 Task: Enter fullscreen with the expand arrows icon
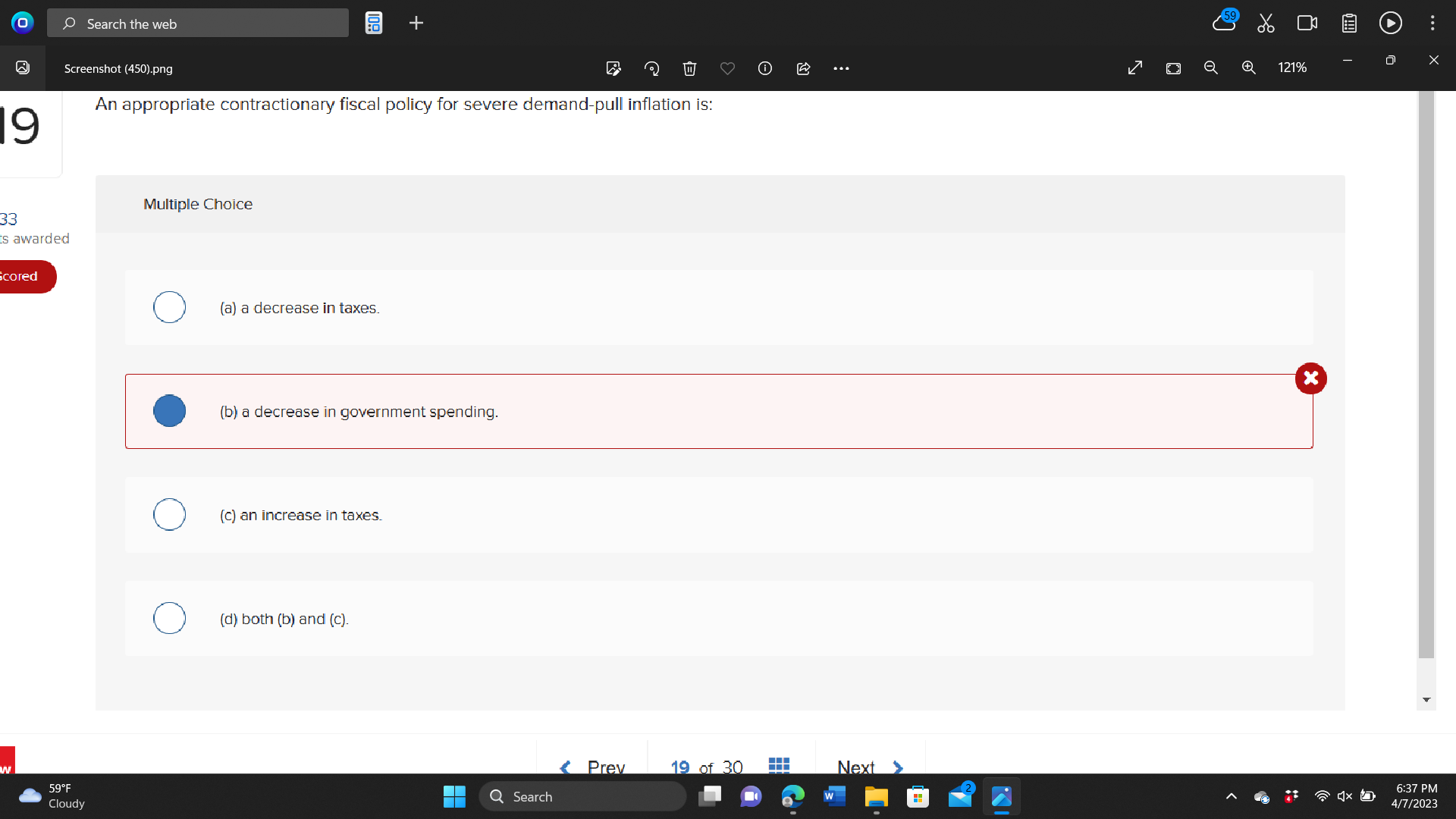pos(1135,68)
